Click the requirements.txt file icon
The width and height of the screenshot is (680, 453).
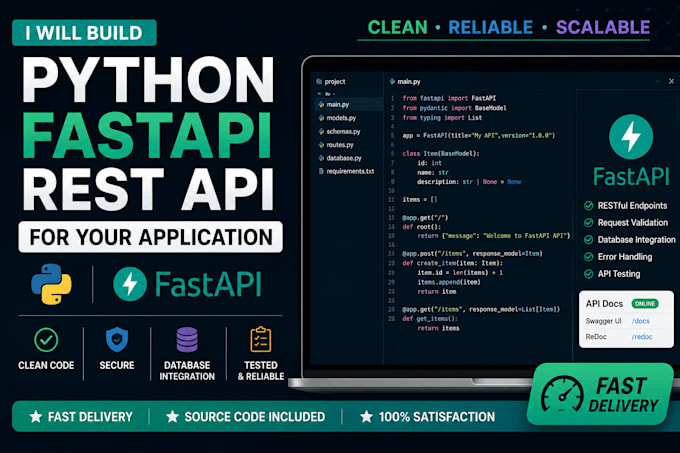(x=321, y=171)
